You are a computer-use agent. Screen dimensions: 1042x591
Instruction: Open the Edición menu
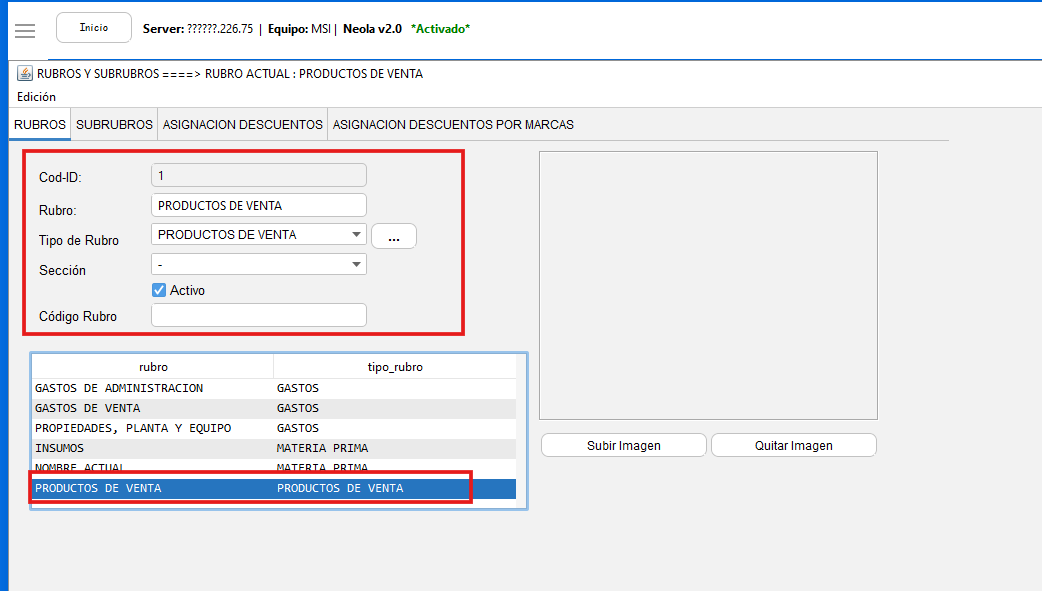point(36,97)
